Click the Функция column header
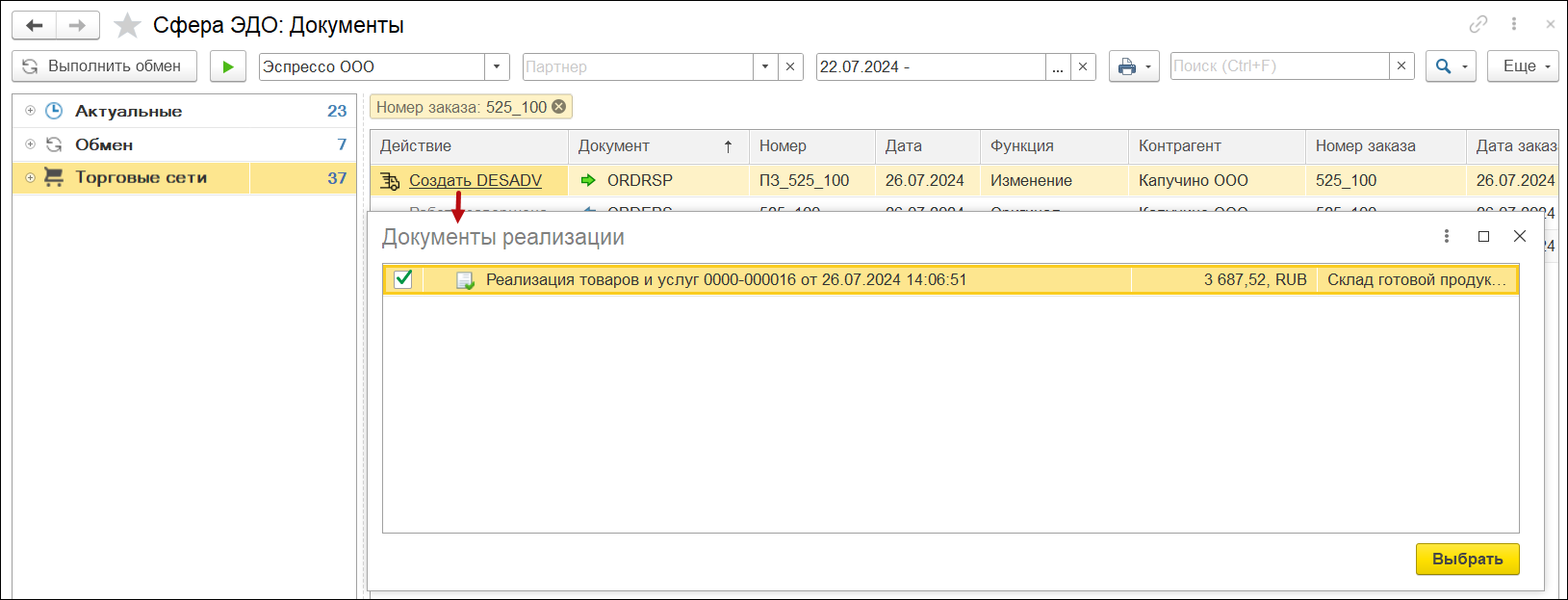The image size is (1568, 600). point(1054,146)
